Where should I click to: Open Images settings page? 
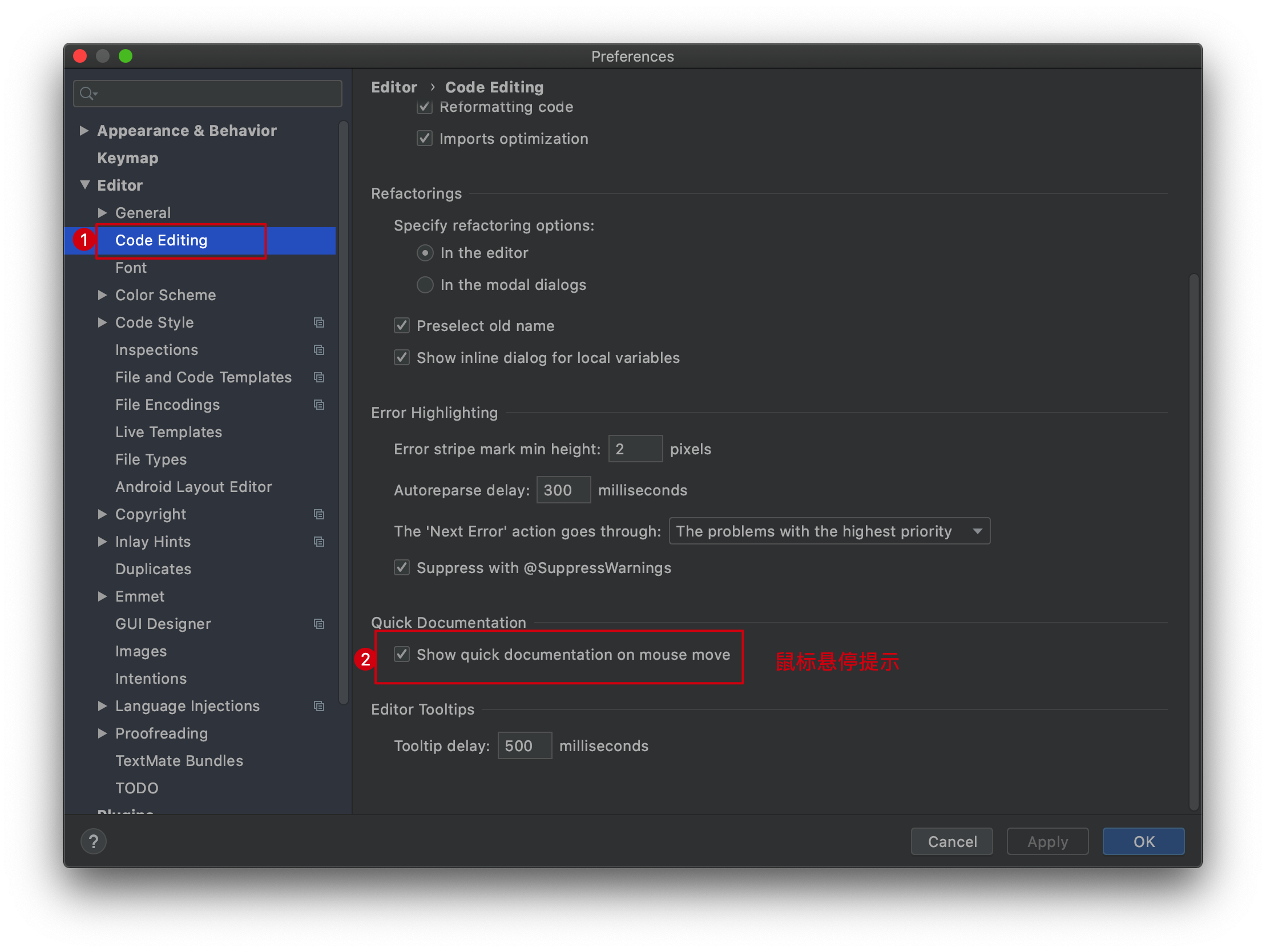coord(141,652)
